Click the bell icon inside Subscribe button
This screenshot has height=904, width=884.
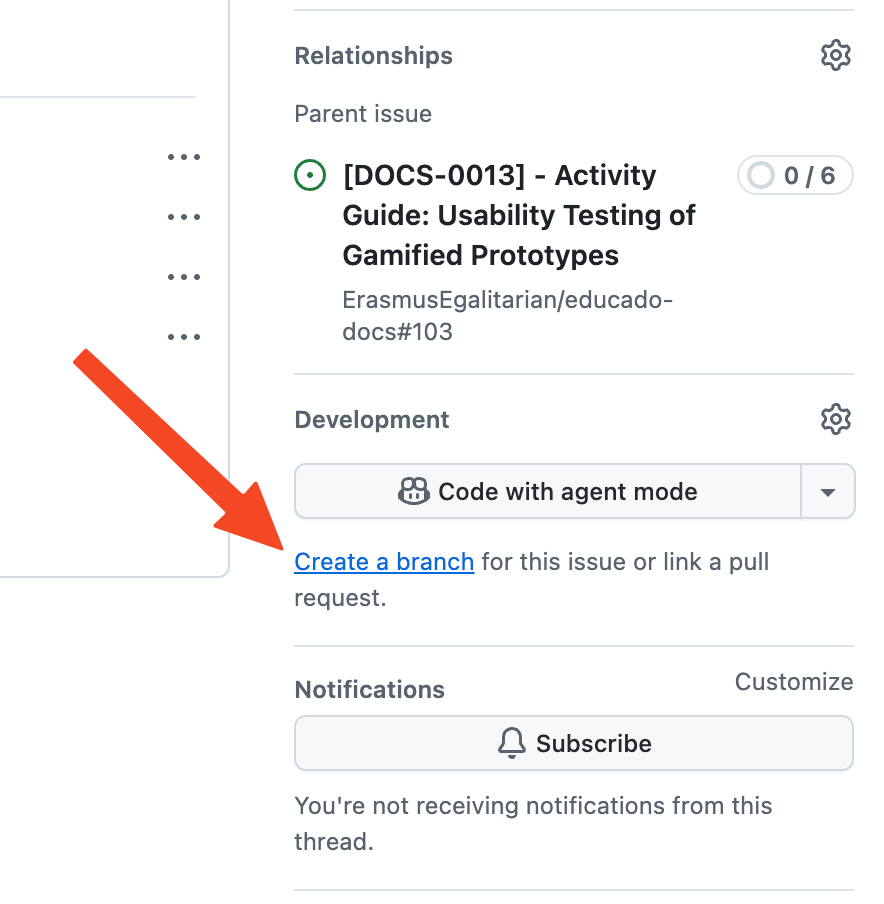tap(511, 743)
